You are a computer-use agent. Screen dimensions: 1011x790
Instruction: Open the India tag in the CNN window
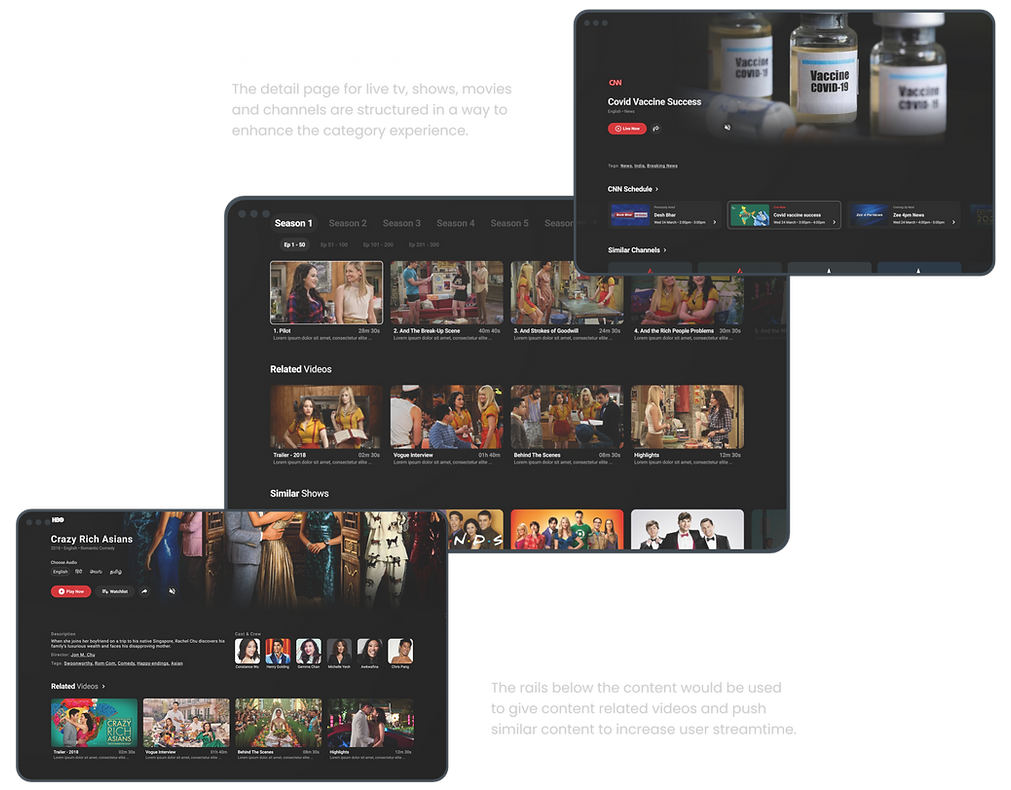click(639, 166)
